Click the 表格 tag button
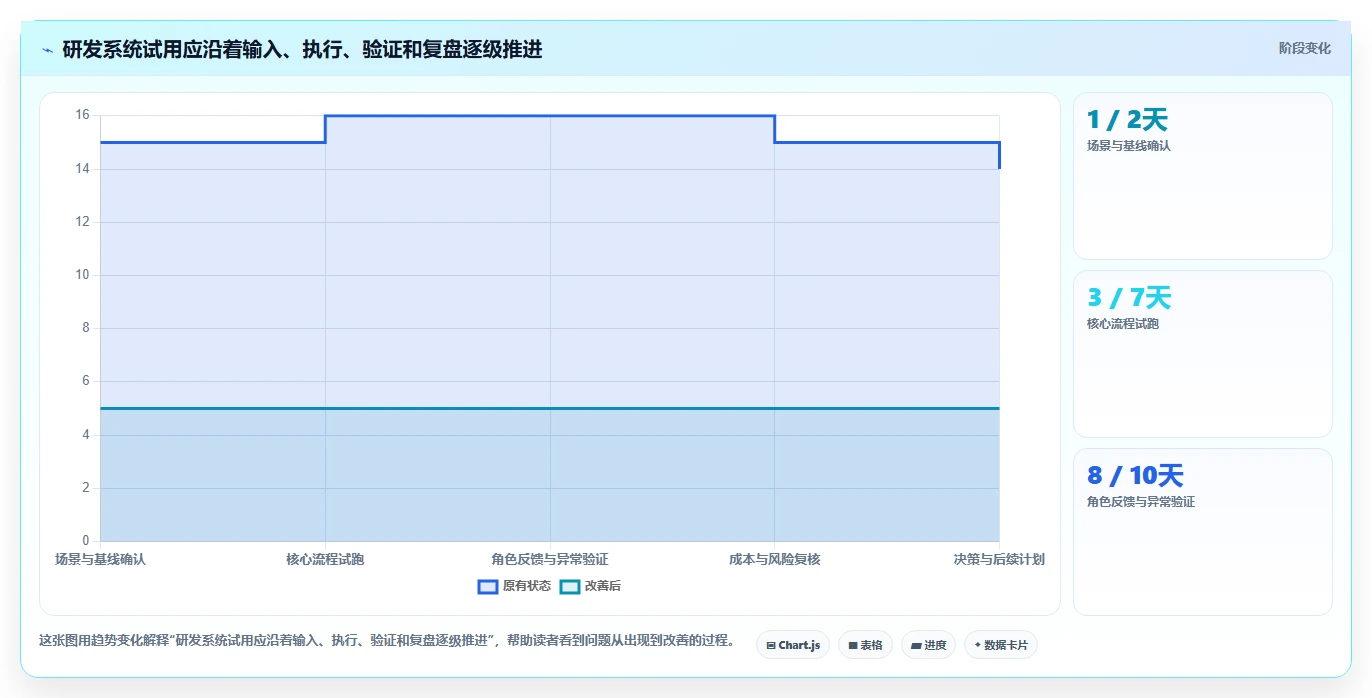The width and height of the screenshot is (1372, 698). pos(865,645)
